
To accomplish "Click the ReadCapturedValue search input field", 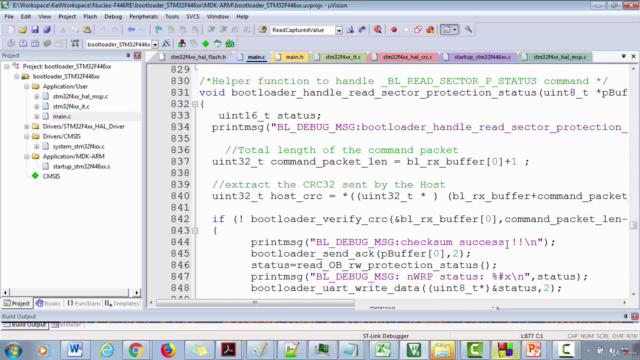I will [x=302, y=30].
